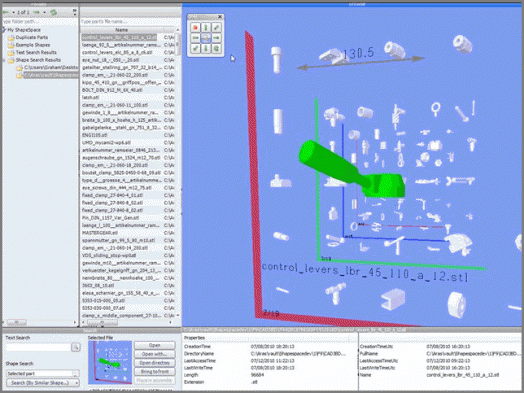Click the right arrow in the view navigation pad
The width and height of the screenshot is (524, 393).
point(216,38)
